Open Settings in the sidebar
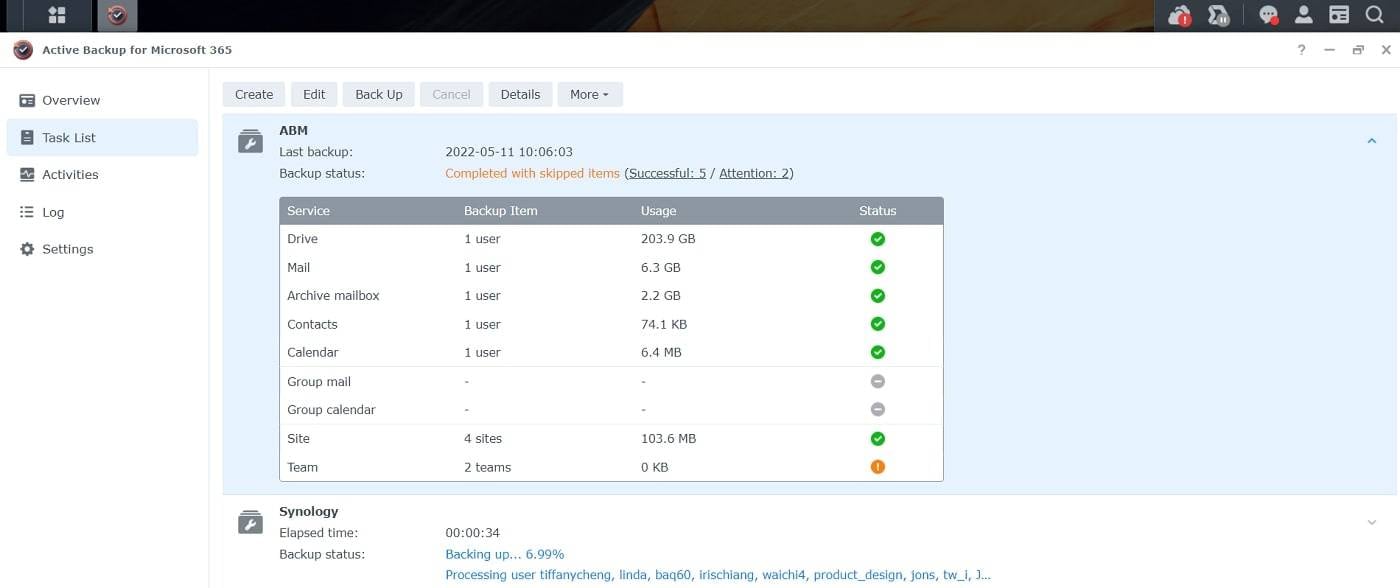Image resolution: width=1400 pixels, height=588 pixels. pyautogui.click(x=102, y=249)
